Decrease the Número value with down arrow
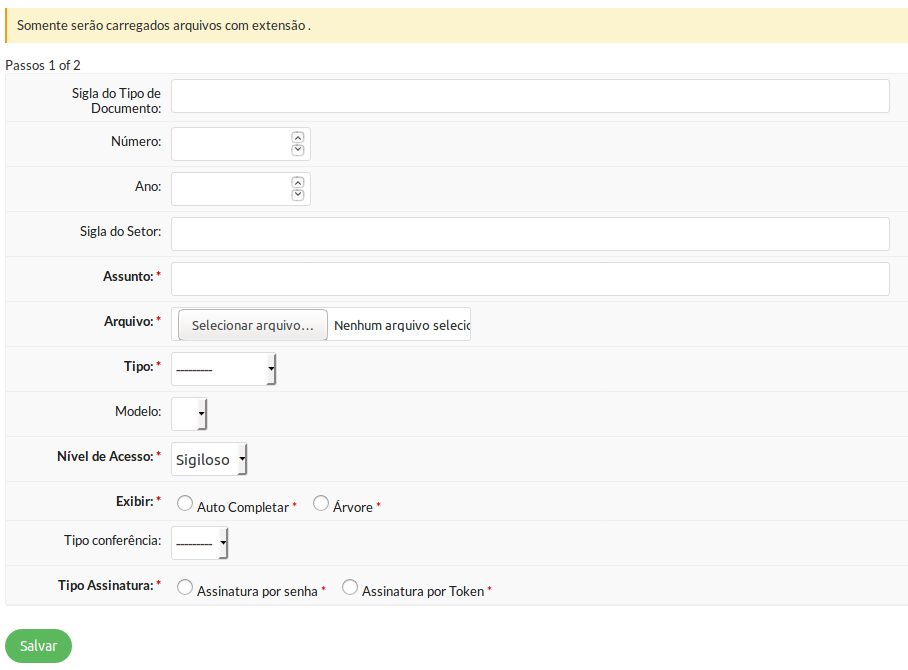Viewport: 908px width, 670px height. pyautogui.click(x=298, y=150)
